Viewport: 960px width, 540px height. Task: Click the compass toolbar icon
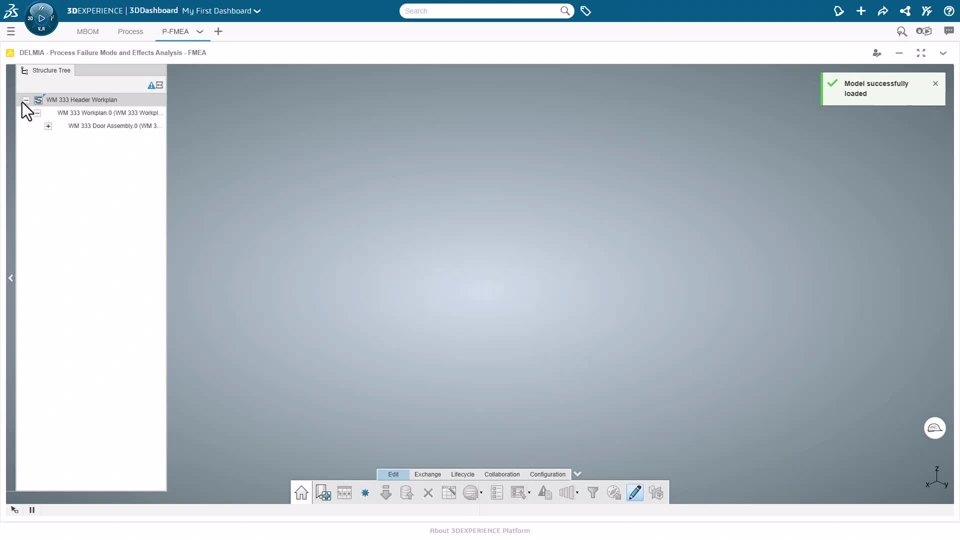pyautogui.click(x=613, y=493)
